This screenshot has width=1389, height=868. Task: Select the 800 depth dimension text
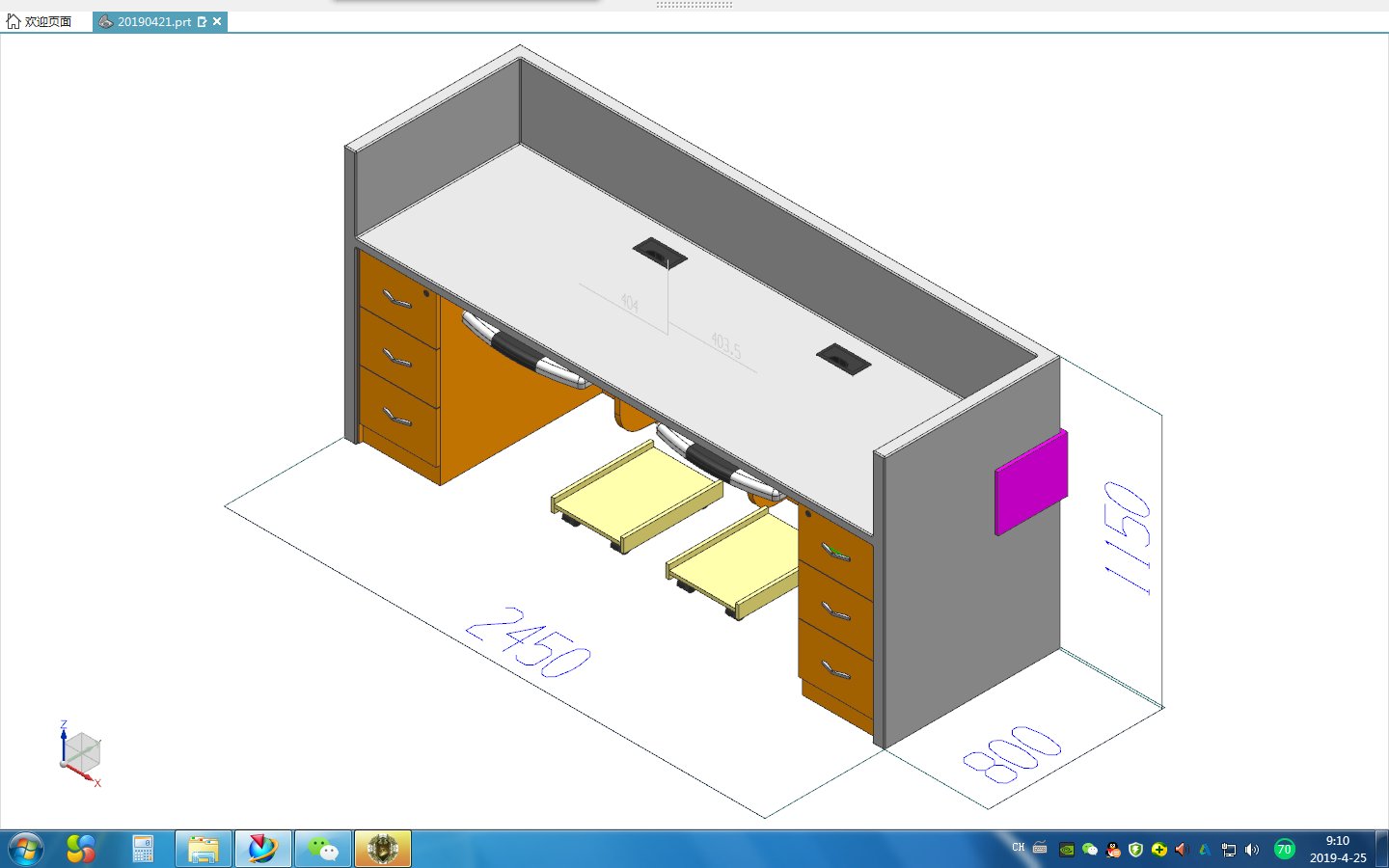[1012, 754]
